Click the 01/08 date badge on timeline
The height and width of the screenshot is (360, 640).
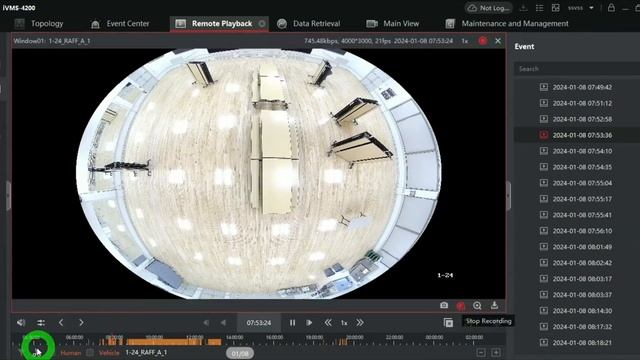(240, 353)
